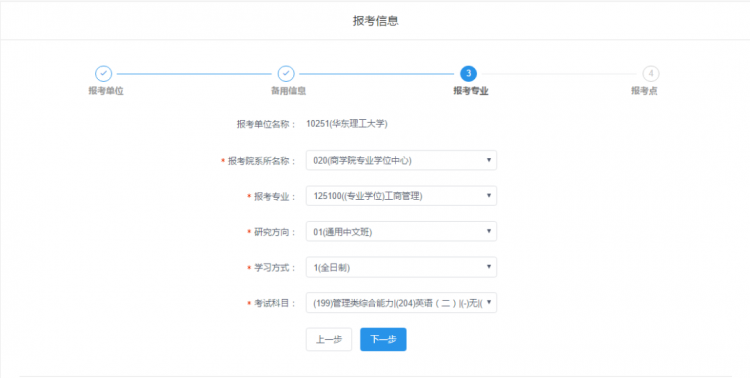Click step 3 circle for 报考专业
750x378 pixels.
pyautogui.click(x=468, y=74)
